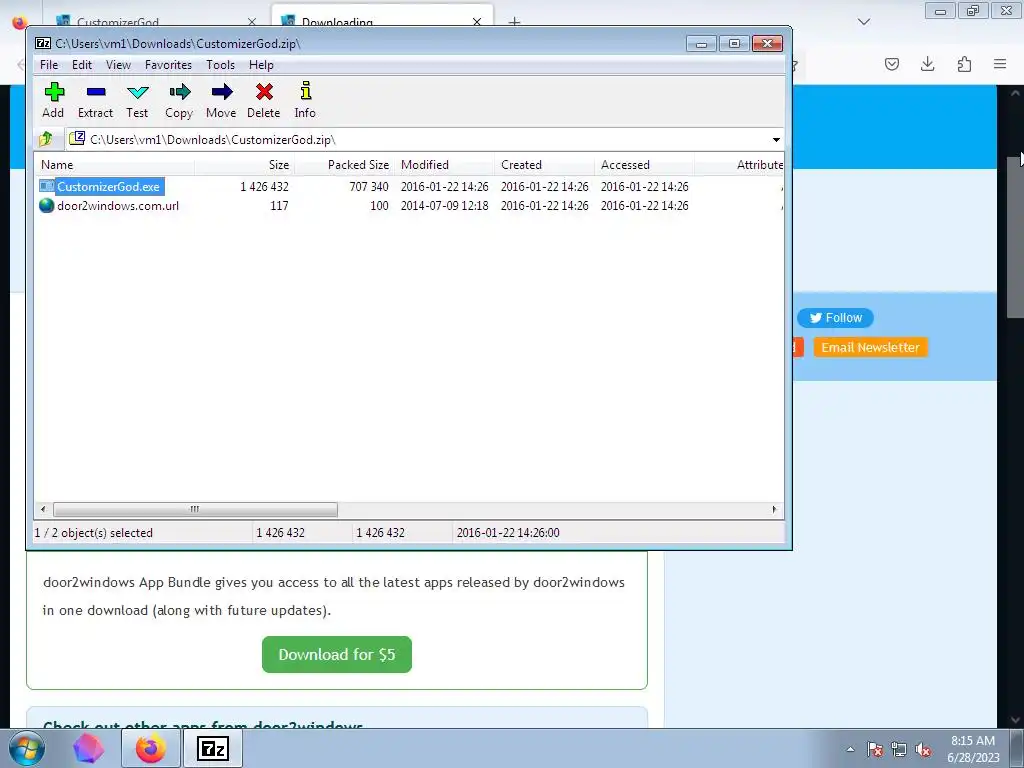The image size is (1024, 768).
Task: Open the clock showing 8:15 AM
Action: [x=973, y=749]
